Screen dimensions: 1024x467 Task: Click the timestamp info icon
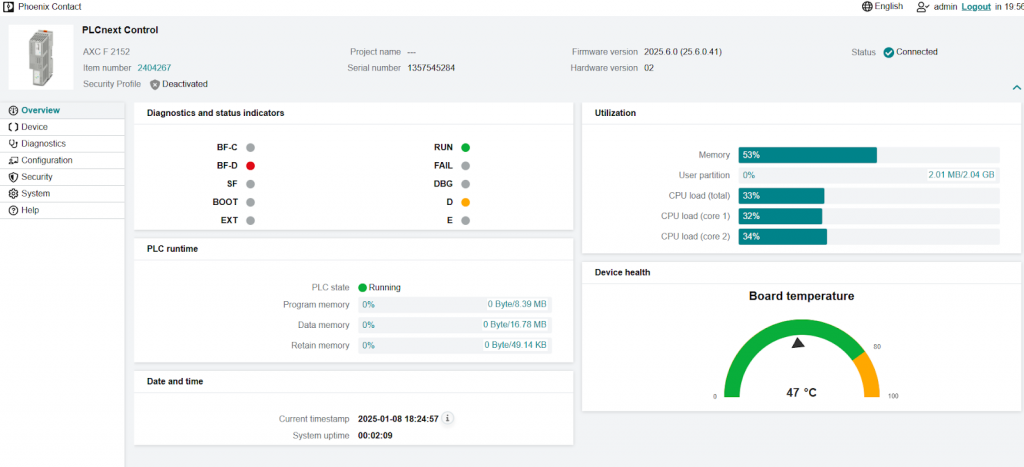click(x=448, y=418)
